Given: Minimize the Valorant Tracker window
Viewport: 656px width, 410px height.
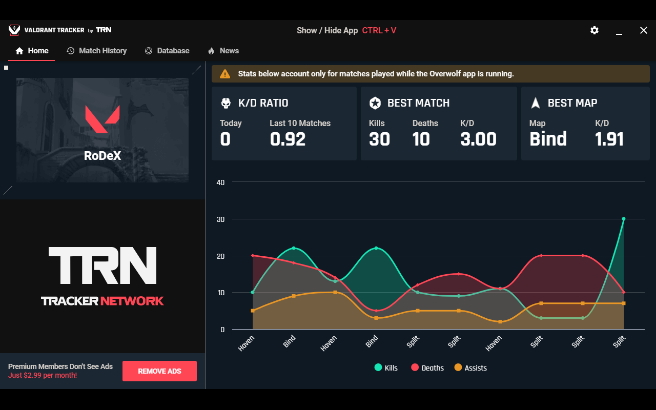Looking at the screenshot, I should [x=618, y=30].
